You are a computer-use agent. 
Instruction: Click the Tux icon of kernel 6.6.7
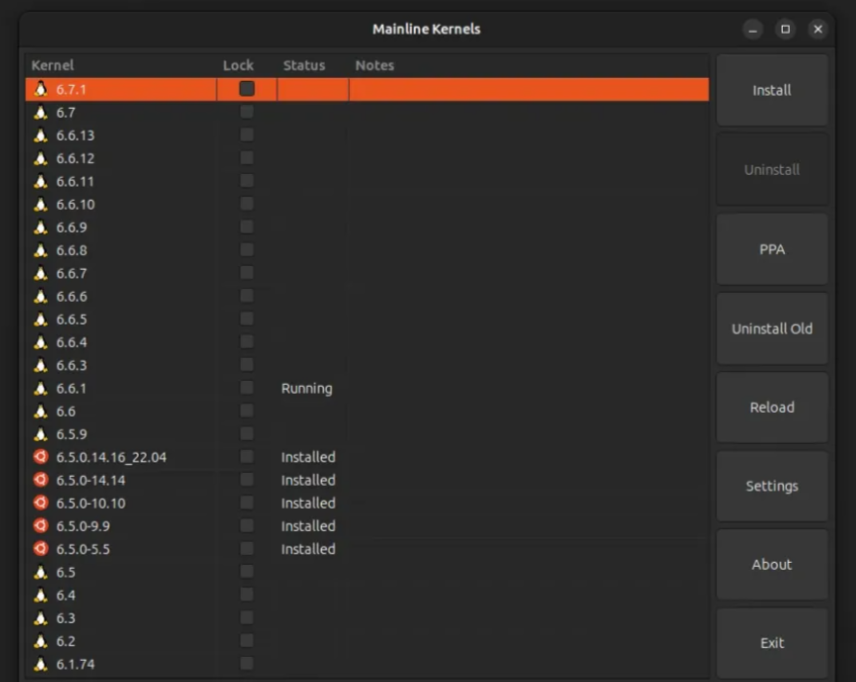tap(40, 273)
